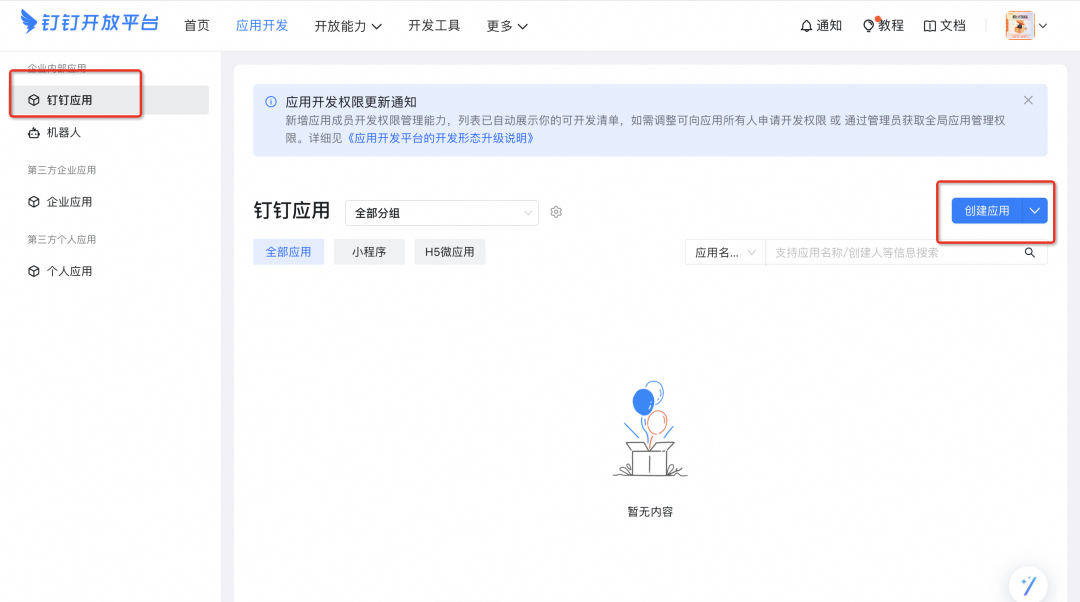Screen dimensions: 1080x602
Task: Open the settings gear next to group selector
Action: [556, 212]
